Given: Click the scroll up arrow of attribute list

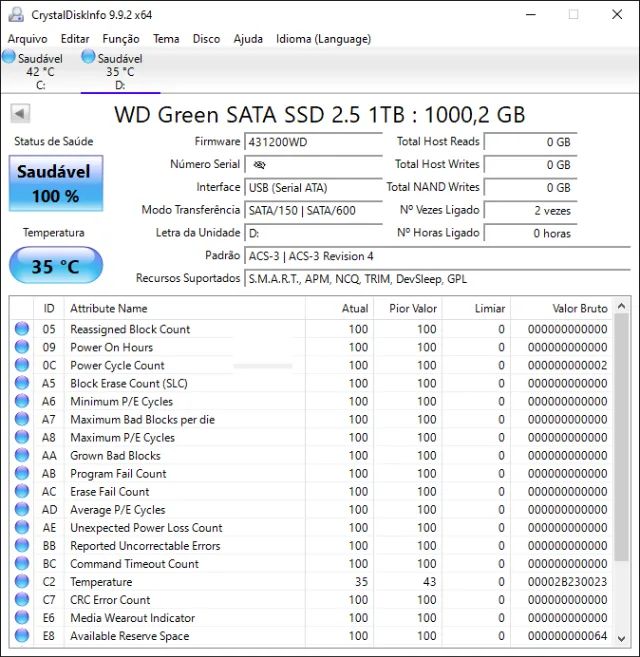Looking at the screenshot, I should 621,306.
